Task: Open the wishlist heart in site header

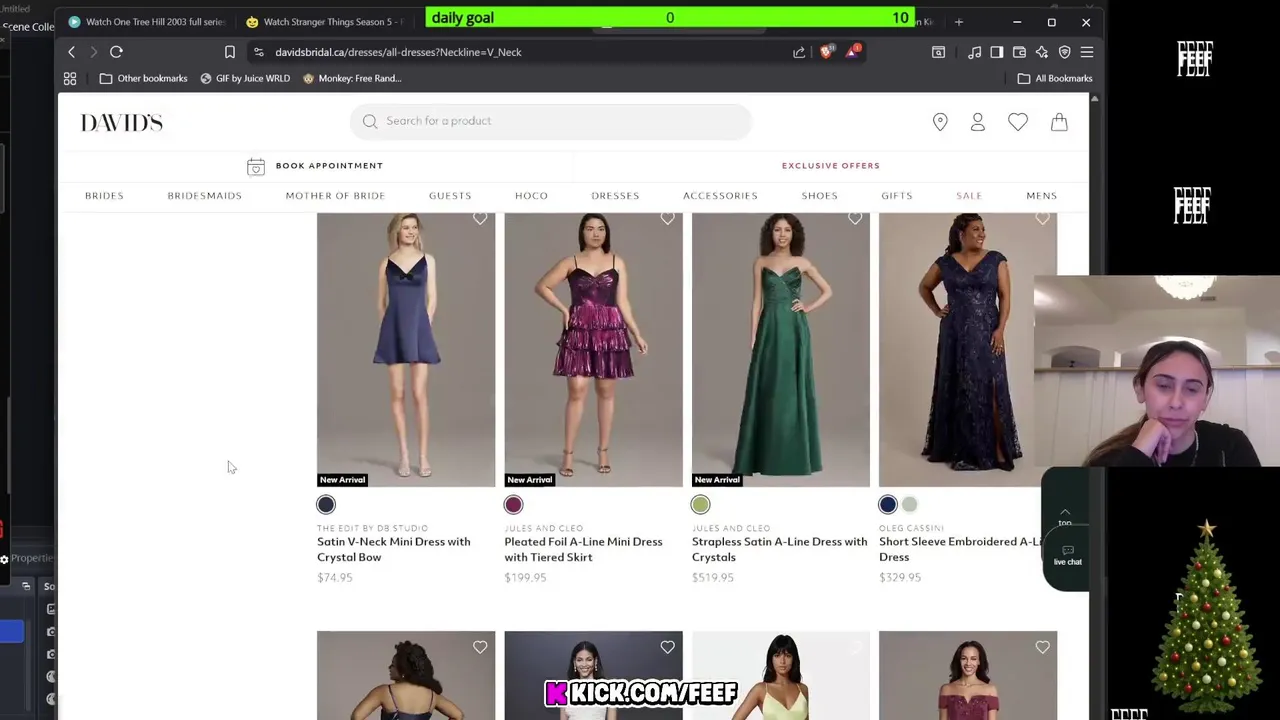Action: pos(1018,122)
